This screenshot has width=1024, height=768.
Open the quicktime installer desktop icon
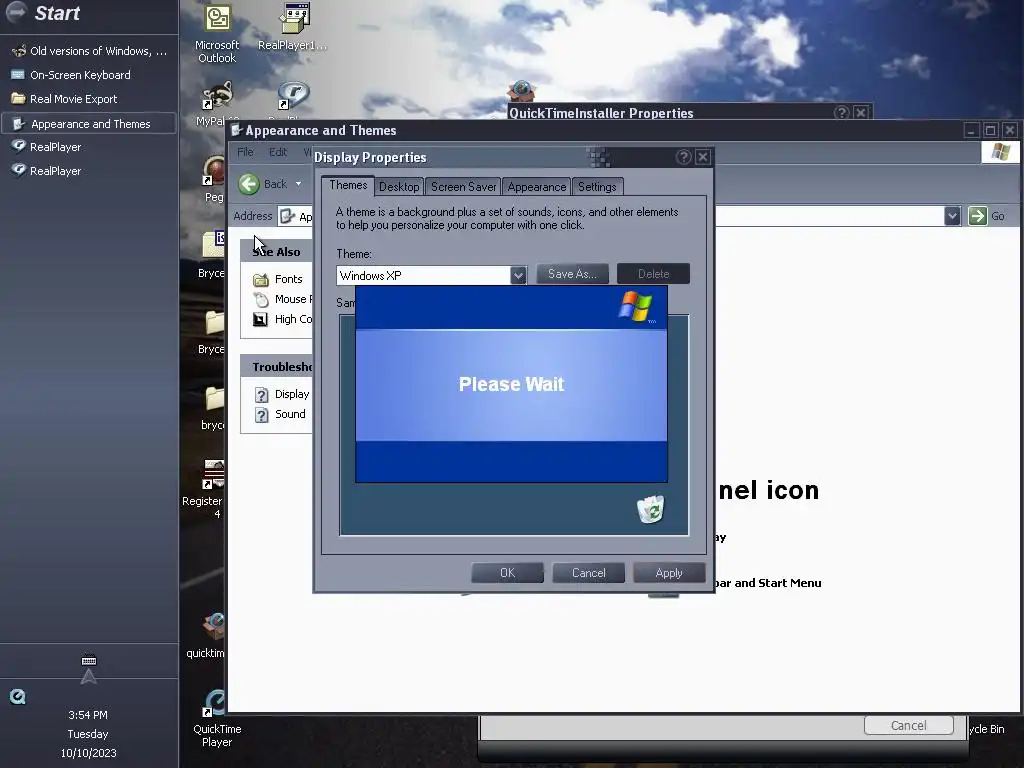click(x=208, y=633)
